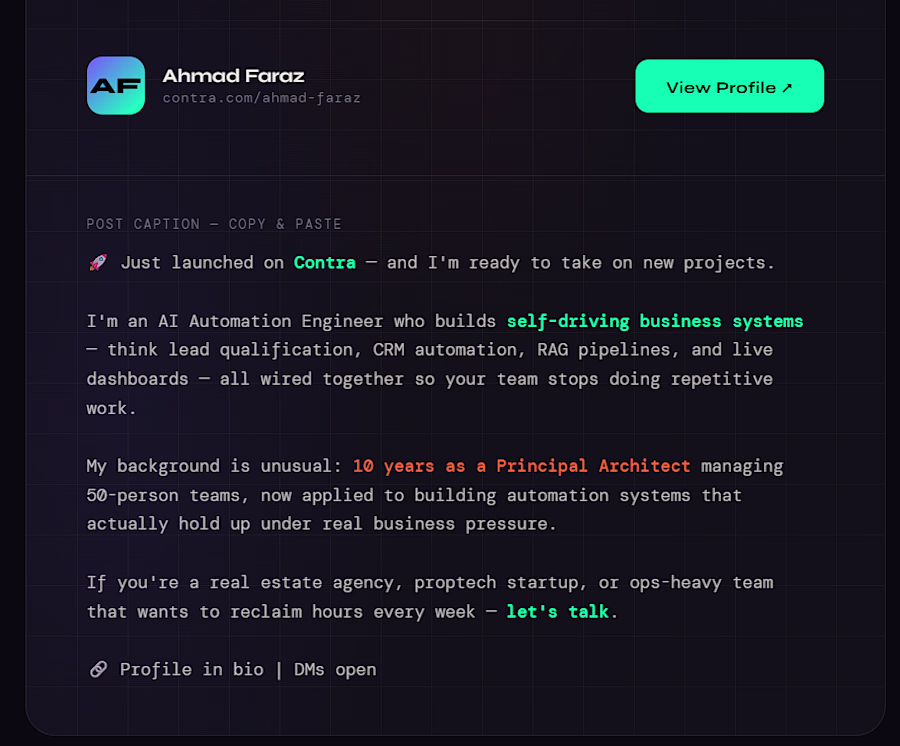Open the View Profile button
The height and width of the screenshot is (746, 900).
click(x=729, y=87)
